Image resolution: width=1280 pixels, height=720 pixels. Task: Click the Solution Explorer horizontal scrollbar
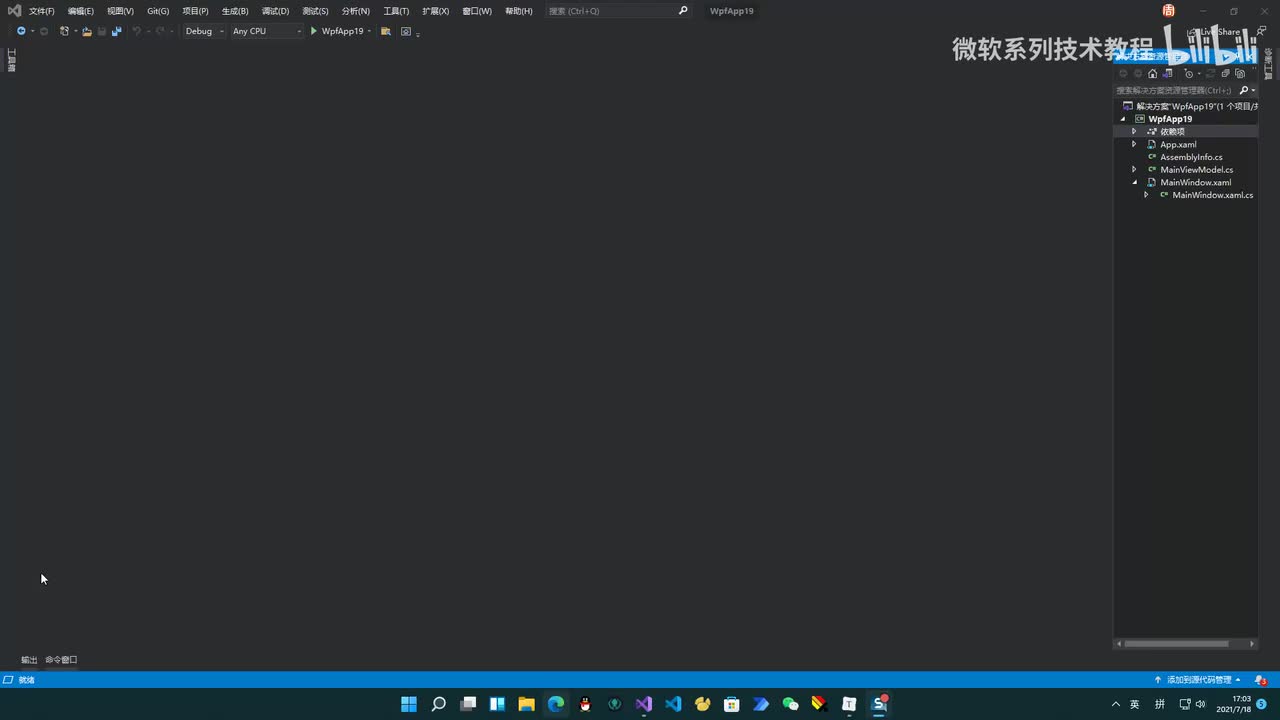[1177, 644]
